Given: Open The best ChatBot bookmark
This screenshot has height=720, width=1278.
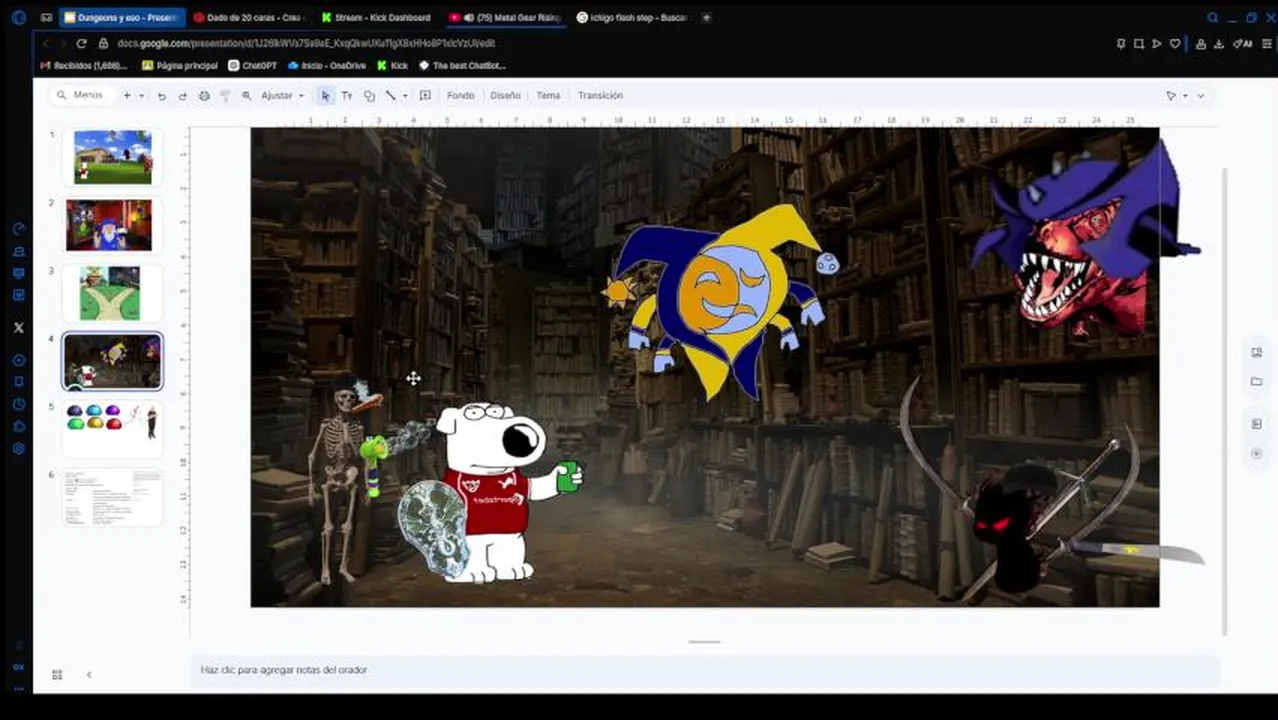Looking at the screenshot, I should click(x=462, y=66).
